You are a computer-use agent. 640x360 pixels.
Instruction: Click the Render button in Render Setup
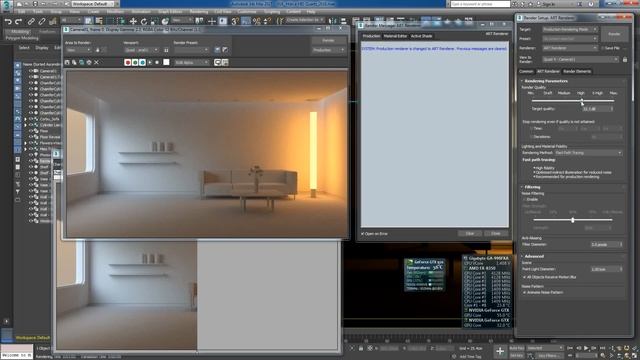tap(614, 34)
